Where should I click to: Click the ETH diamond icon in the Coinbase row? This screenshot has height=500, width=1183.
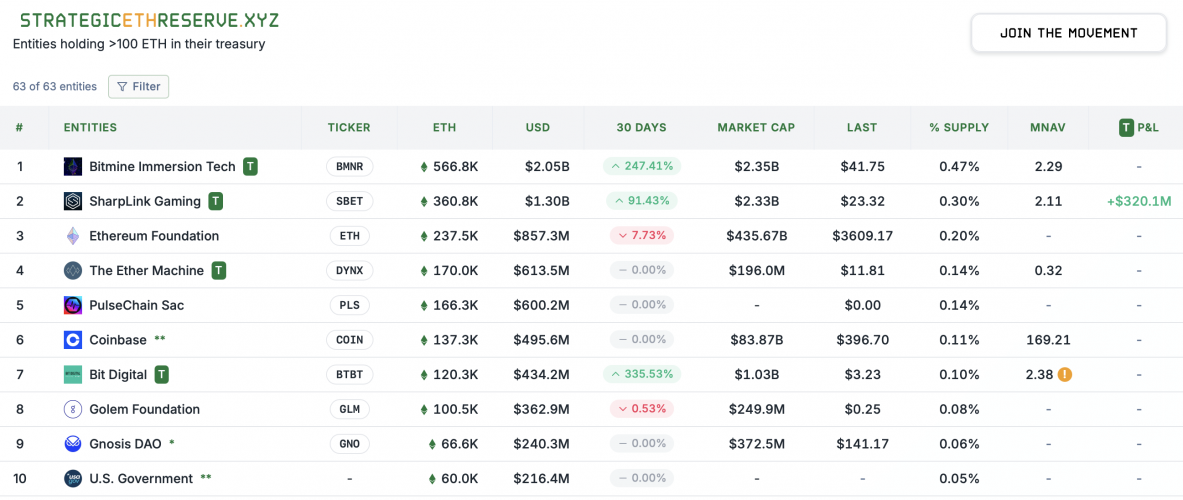coord(424,340)
